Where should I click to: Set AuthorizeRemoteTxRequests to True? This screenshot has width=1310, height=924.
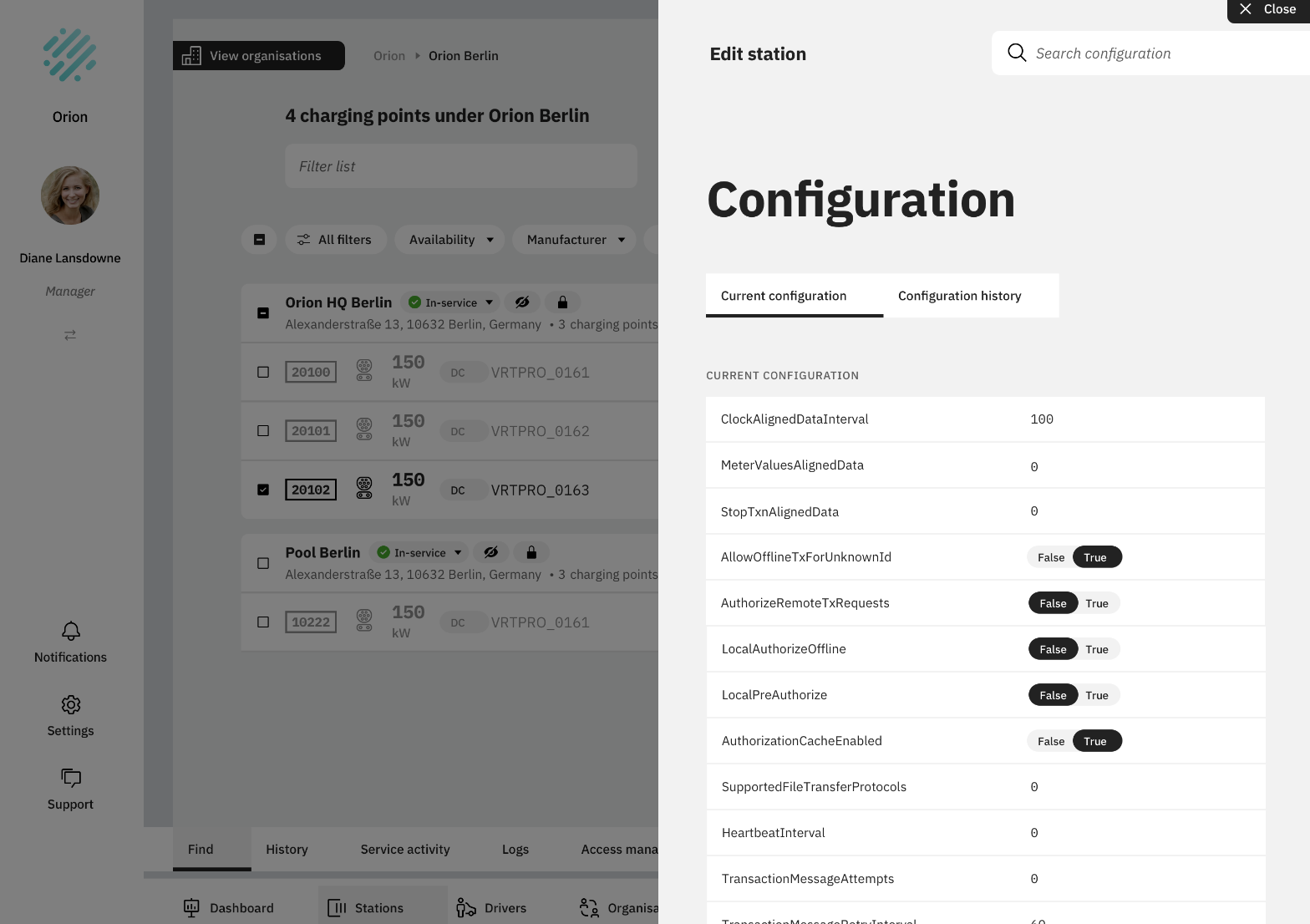(1097, 603)
